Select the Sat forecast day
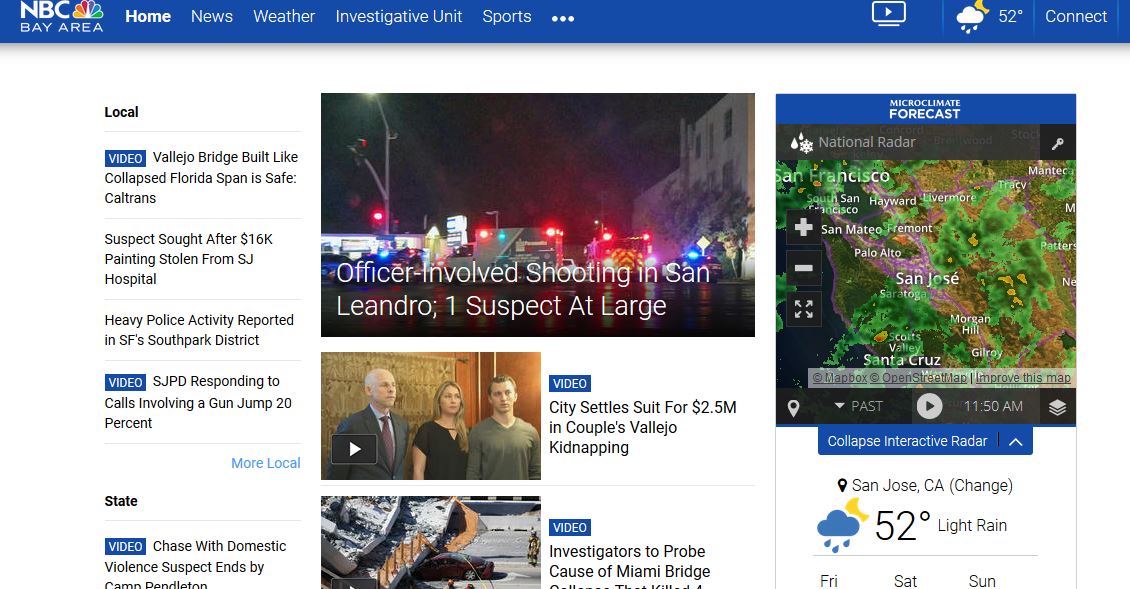Screen dimensions: 1130x589 click(x=905, y=581)
